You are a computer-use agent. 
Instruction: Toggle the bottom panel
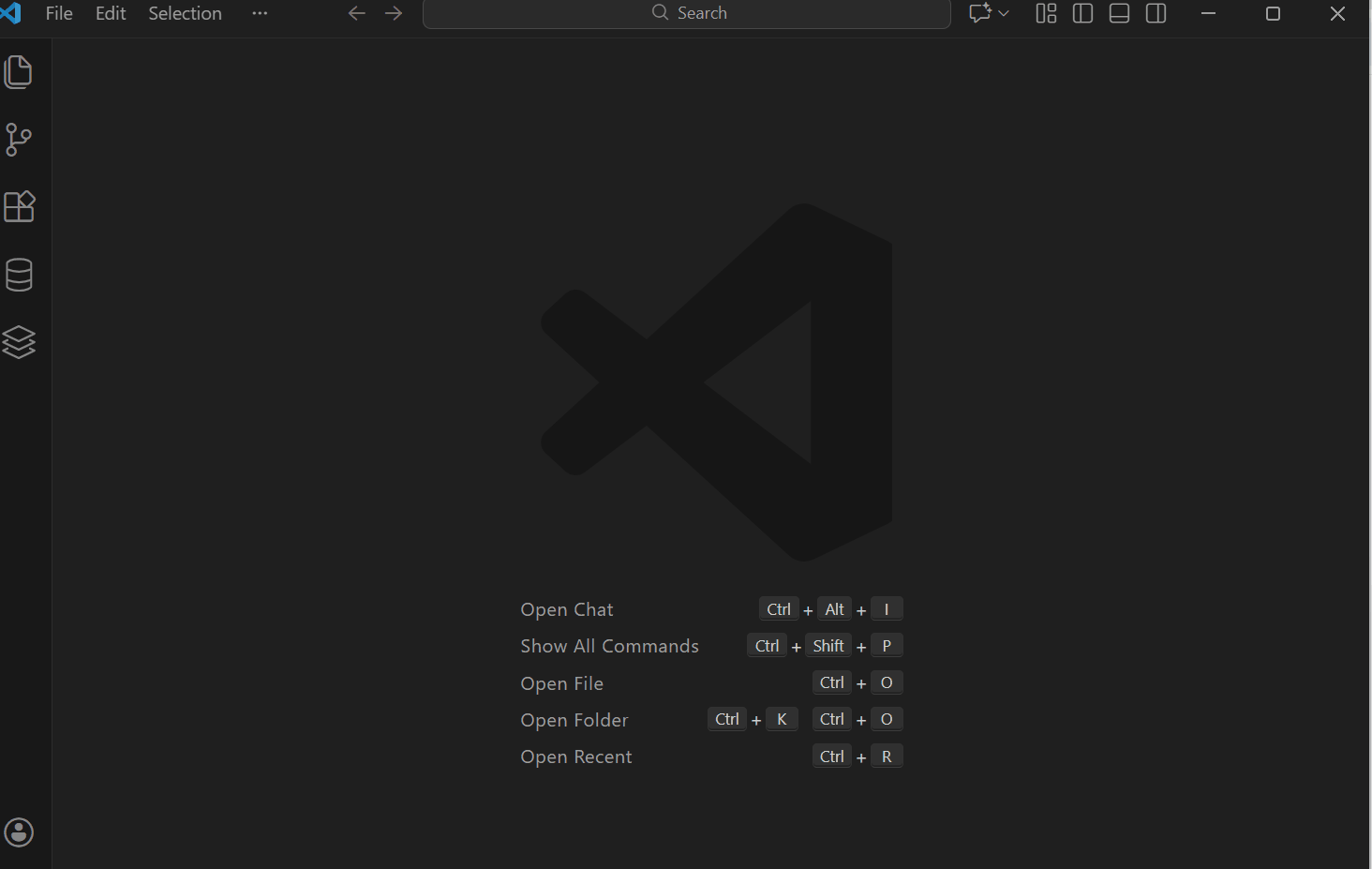[1119, 13]
